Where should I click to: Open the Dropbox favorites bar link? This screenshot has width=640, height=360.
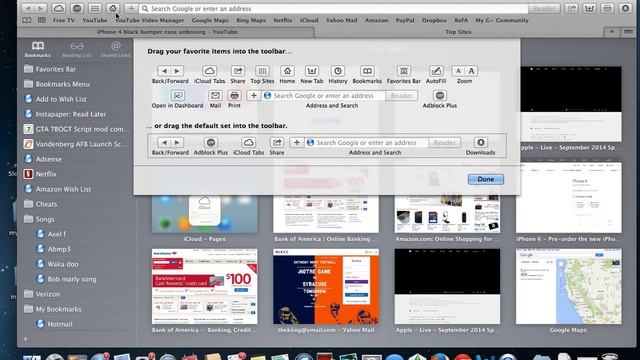pos(434,20)
